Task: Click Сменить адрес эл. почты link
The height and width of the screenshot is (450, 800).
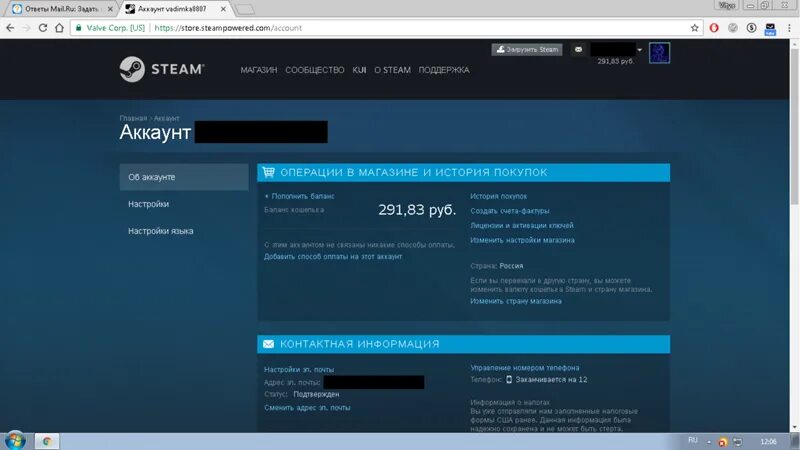Action: [x=307, y=408]
